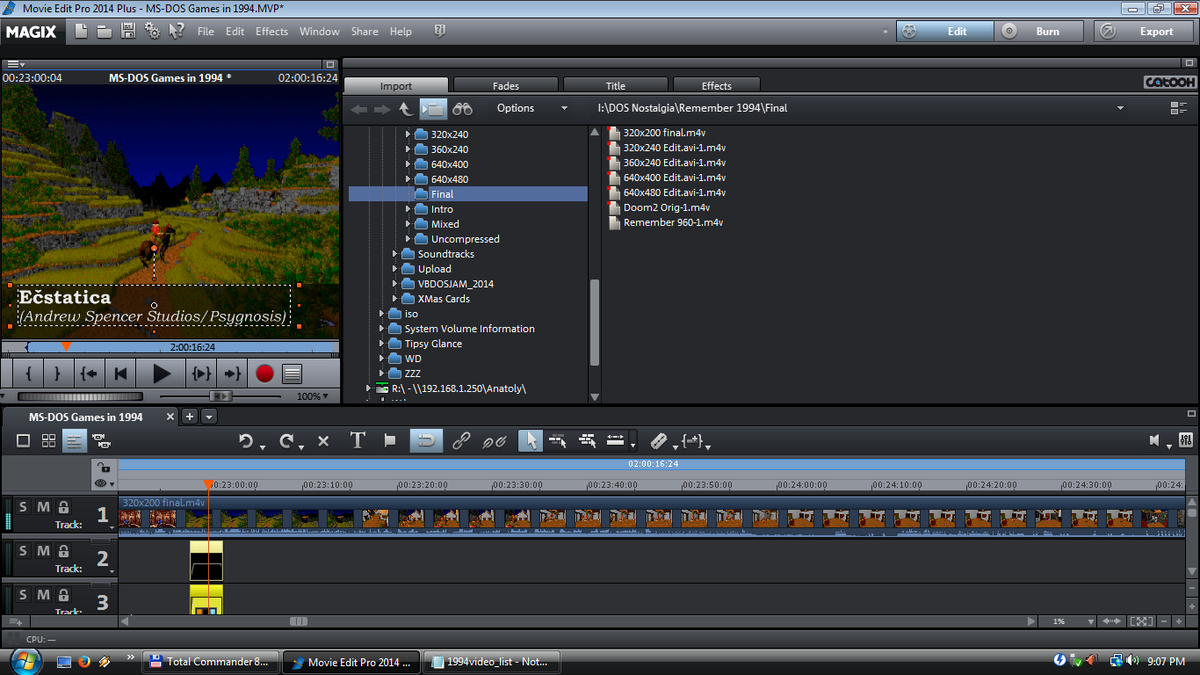Mute track 3
Image resolution: width=1200 pixels, height=675 pixels.
click(43, 595)
